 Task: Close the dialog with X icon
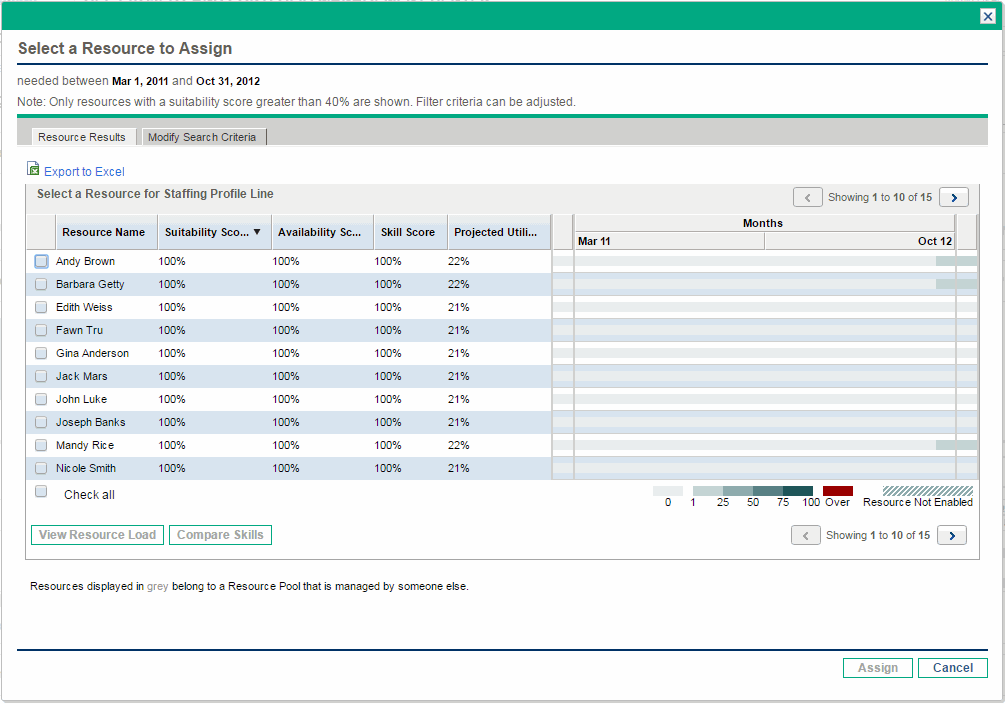987,16
